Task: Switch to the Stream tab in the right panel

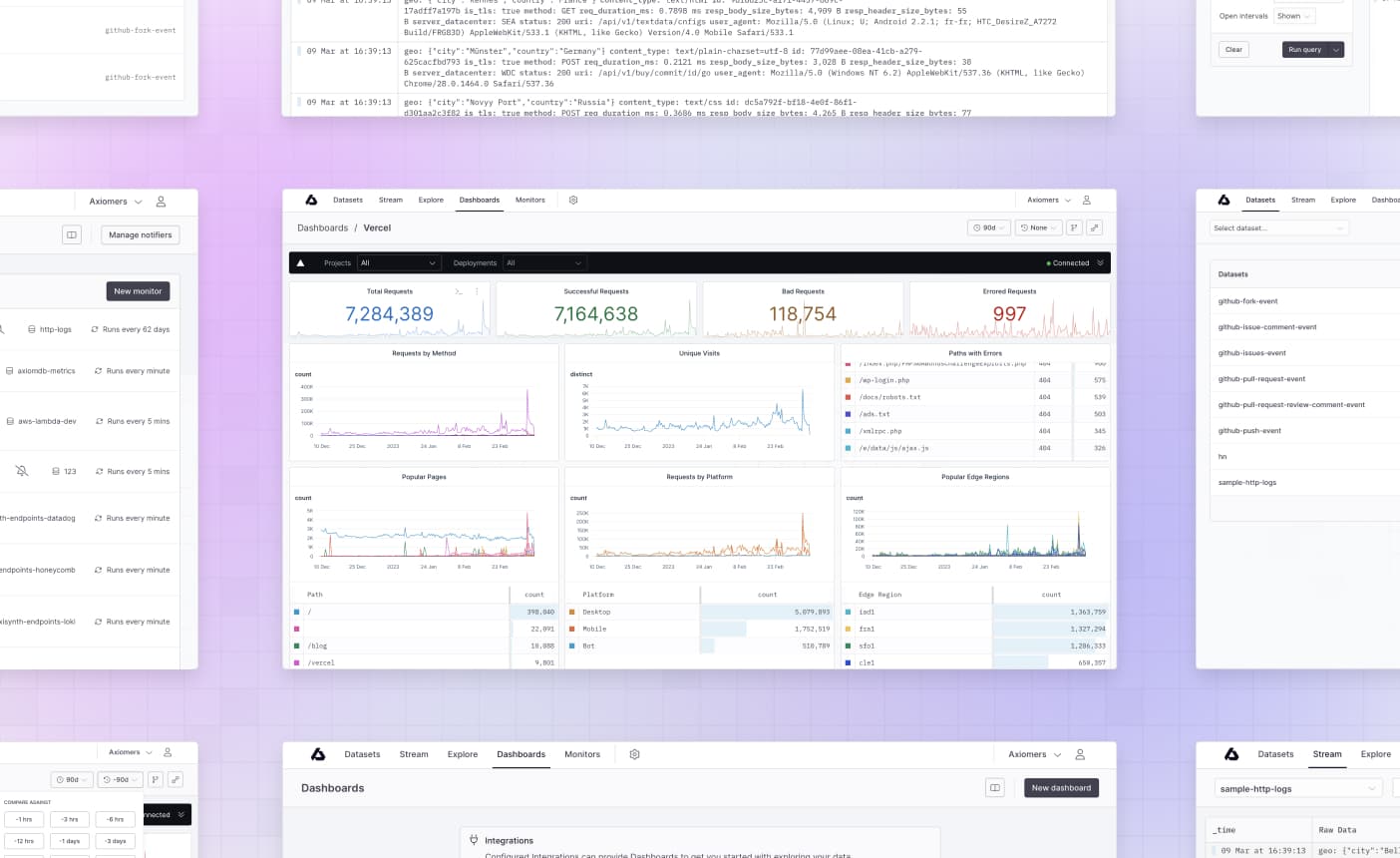Action: coord(1327,755)
